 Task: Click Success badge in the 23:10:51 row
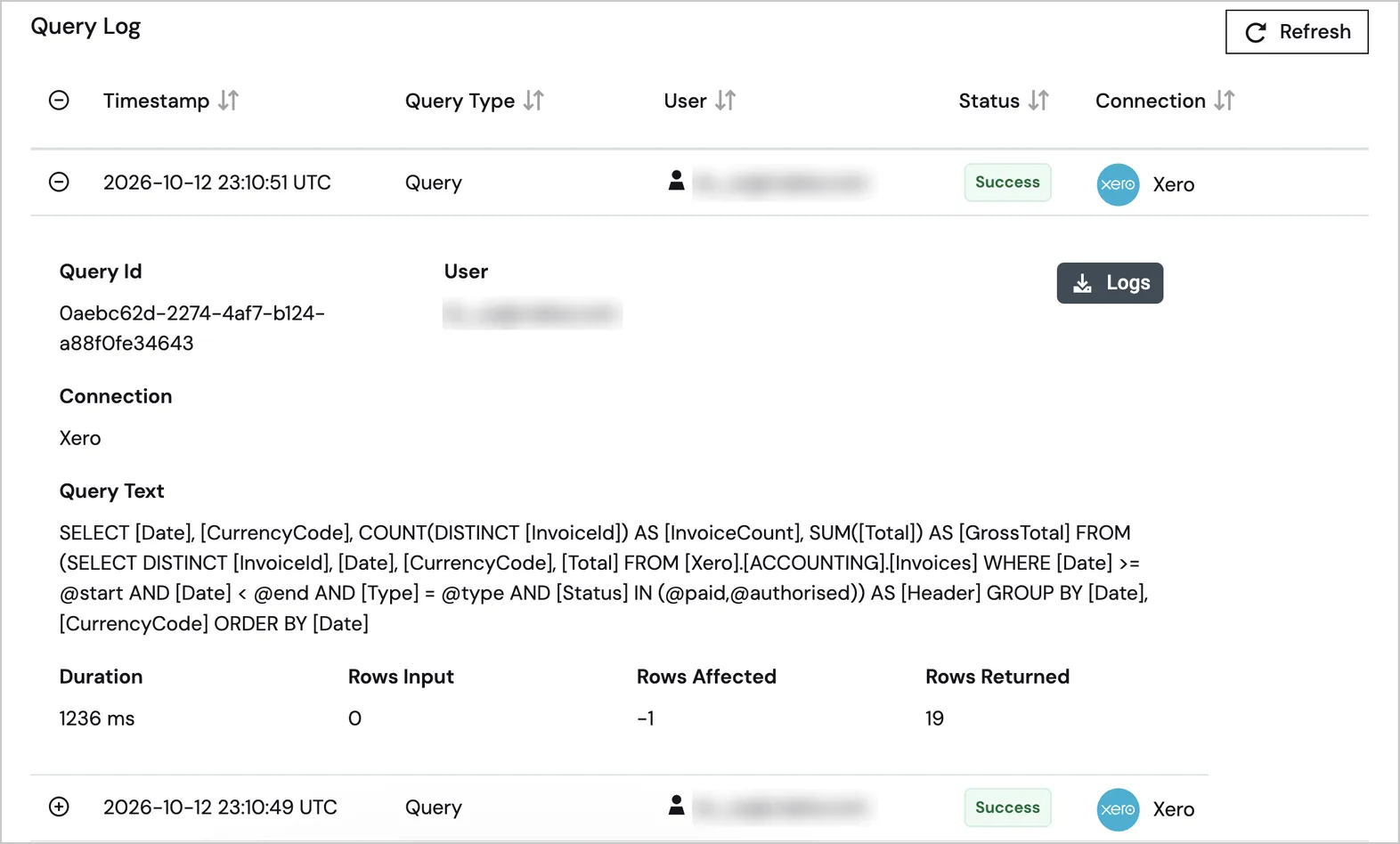pyautogui.click(x=1007, y=183)
